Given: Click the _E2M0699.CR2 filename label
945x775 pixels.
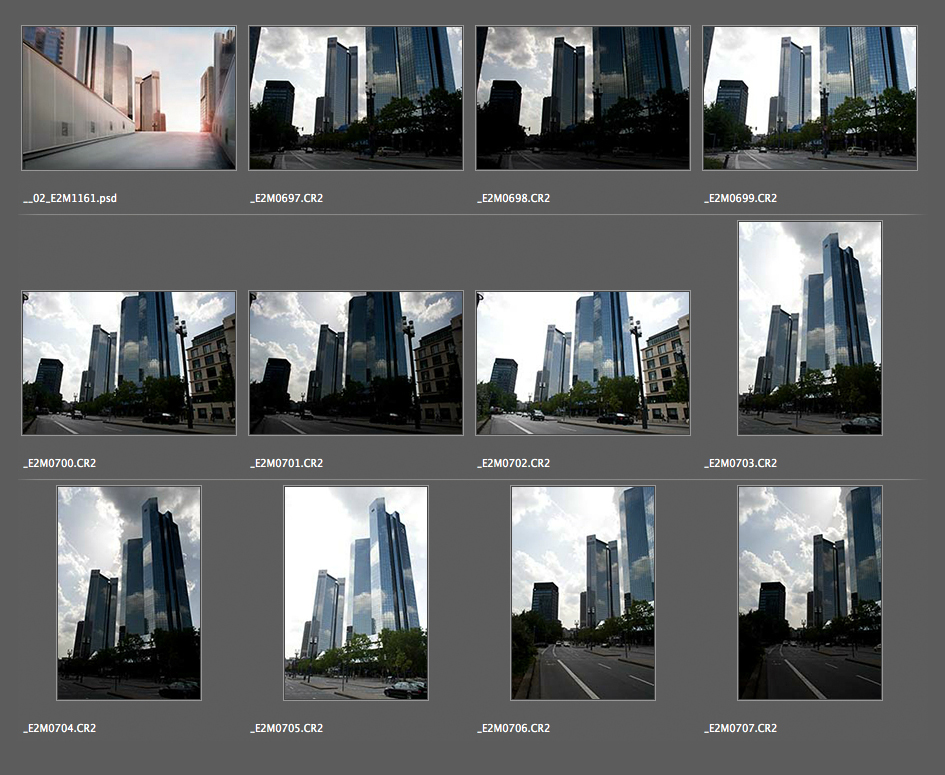Looking at the screenshot, I should click(x=740, y=198).
